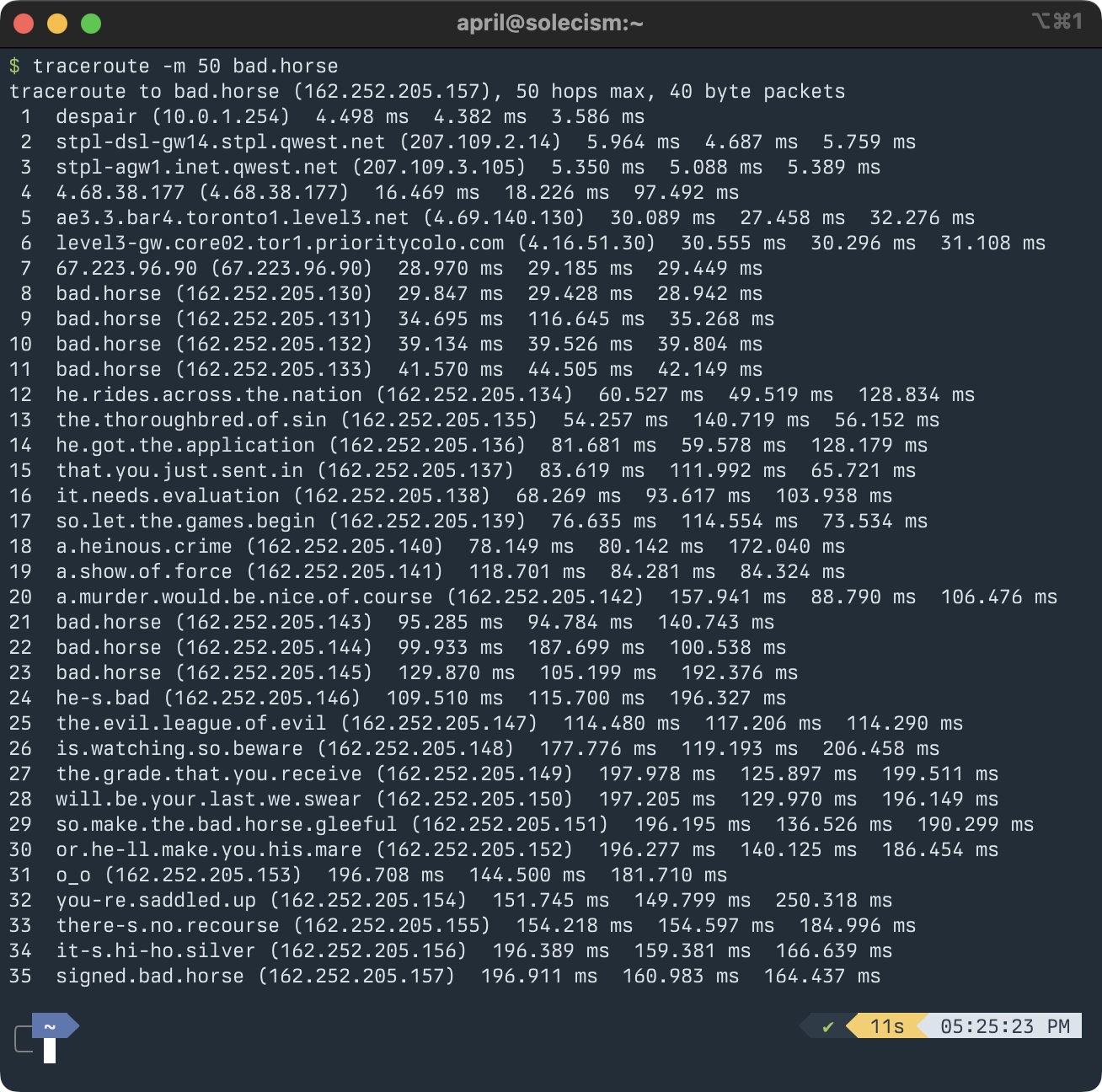Click the 140.743 ms value on hop 21
This screenshot has width=1102, height=1092.
coord(716,622)
